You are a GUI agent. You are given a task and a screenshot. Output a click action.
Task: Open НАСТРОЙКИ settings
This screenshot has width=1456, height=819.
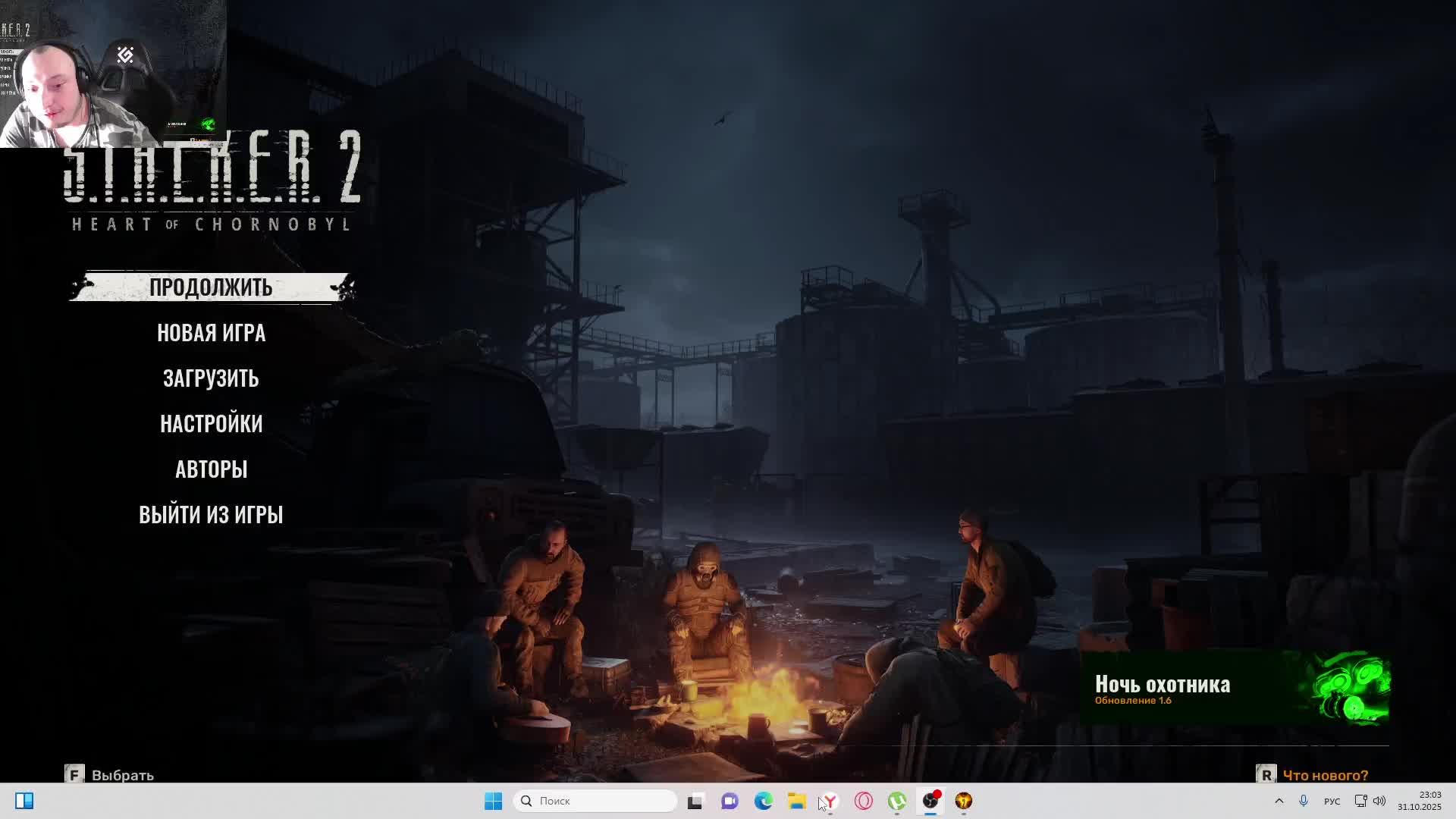coord(211,424)
